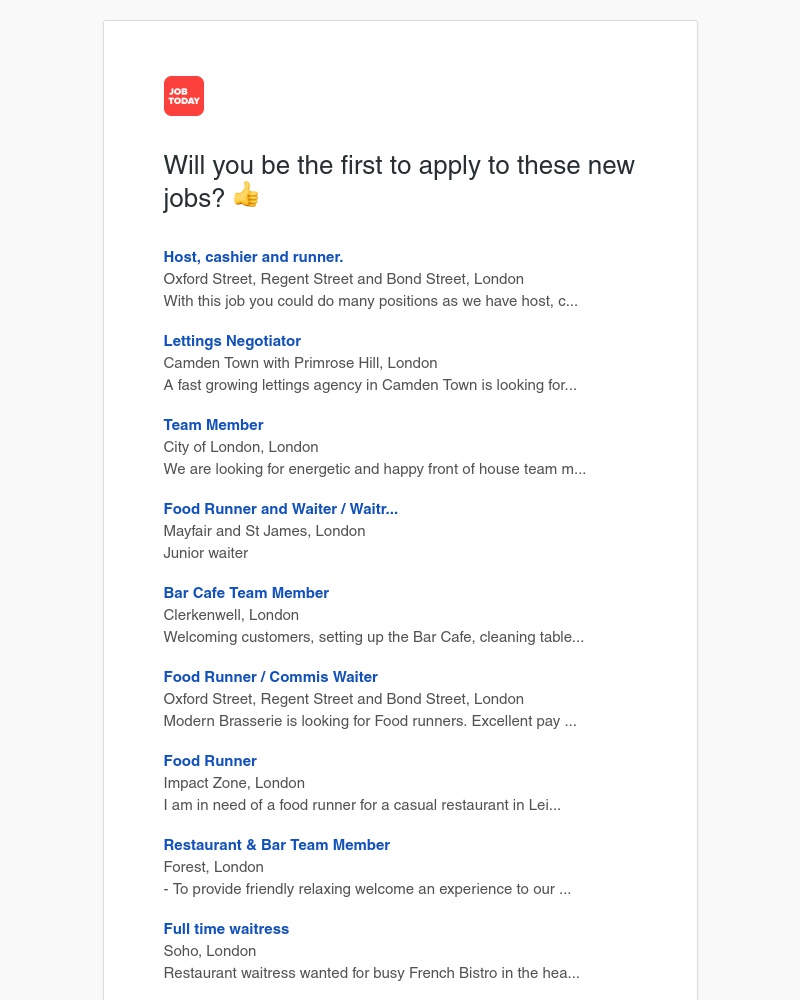Select the Team Member job title

(x=213, y=425)
